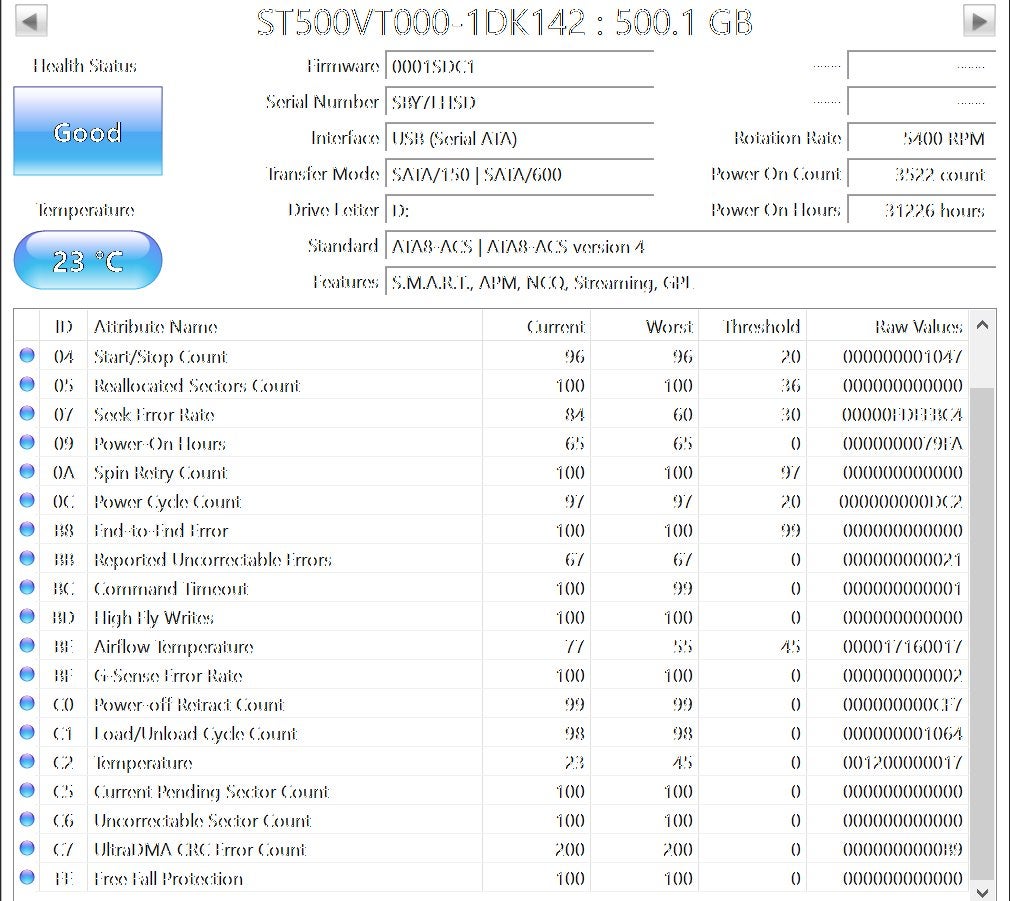Select the G-Sense Error Rate name
The image size is (1010, 901).
tap(168, 676)
